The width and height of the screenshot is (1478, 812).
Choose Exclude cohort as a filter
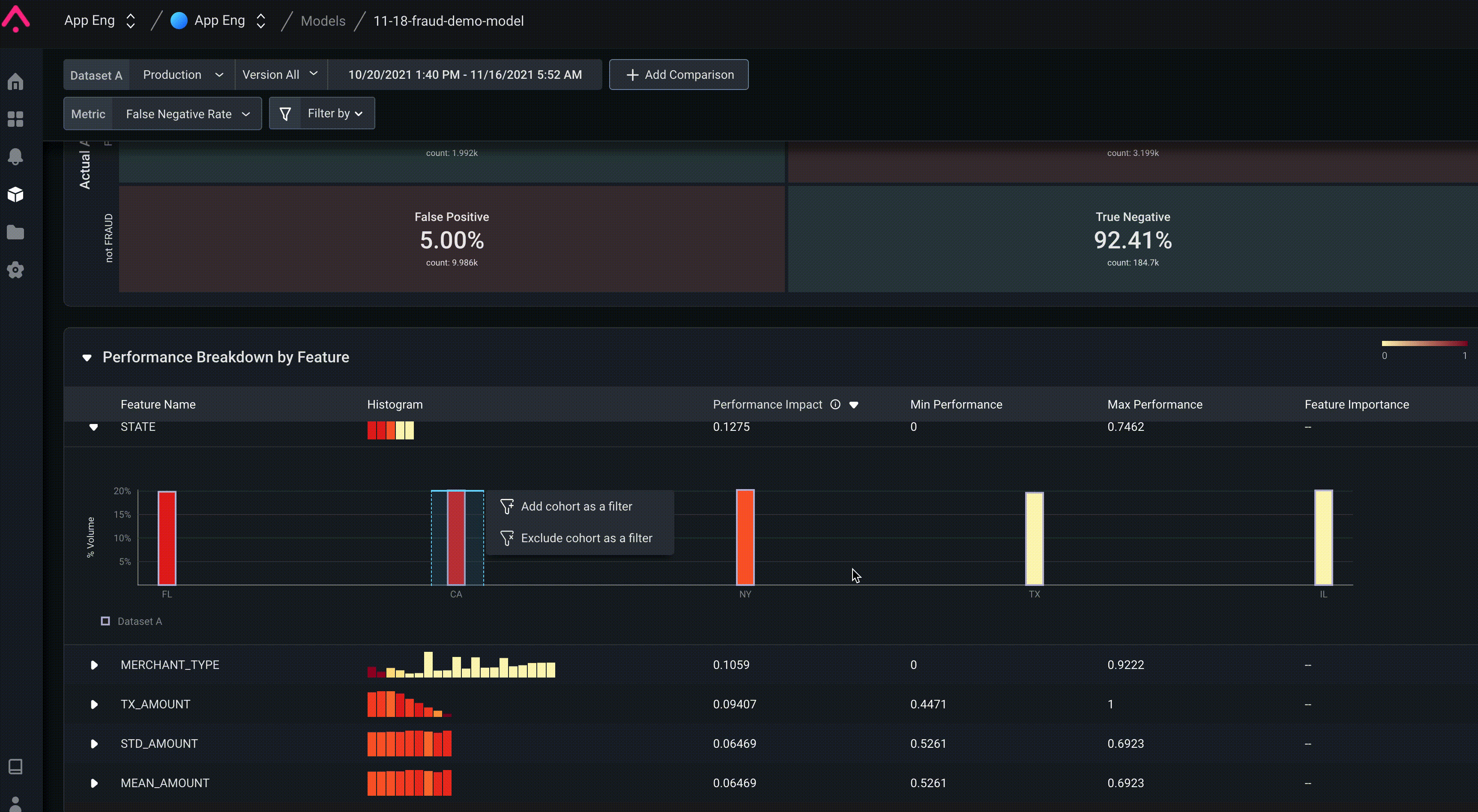pos(586,538)
